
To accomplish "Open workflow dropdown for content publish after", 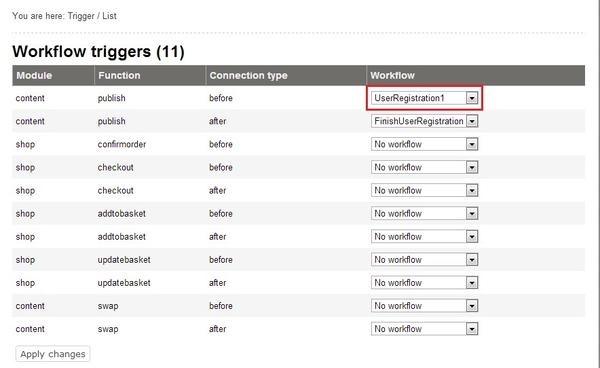I will [424, 121].
